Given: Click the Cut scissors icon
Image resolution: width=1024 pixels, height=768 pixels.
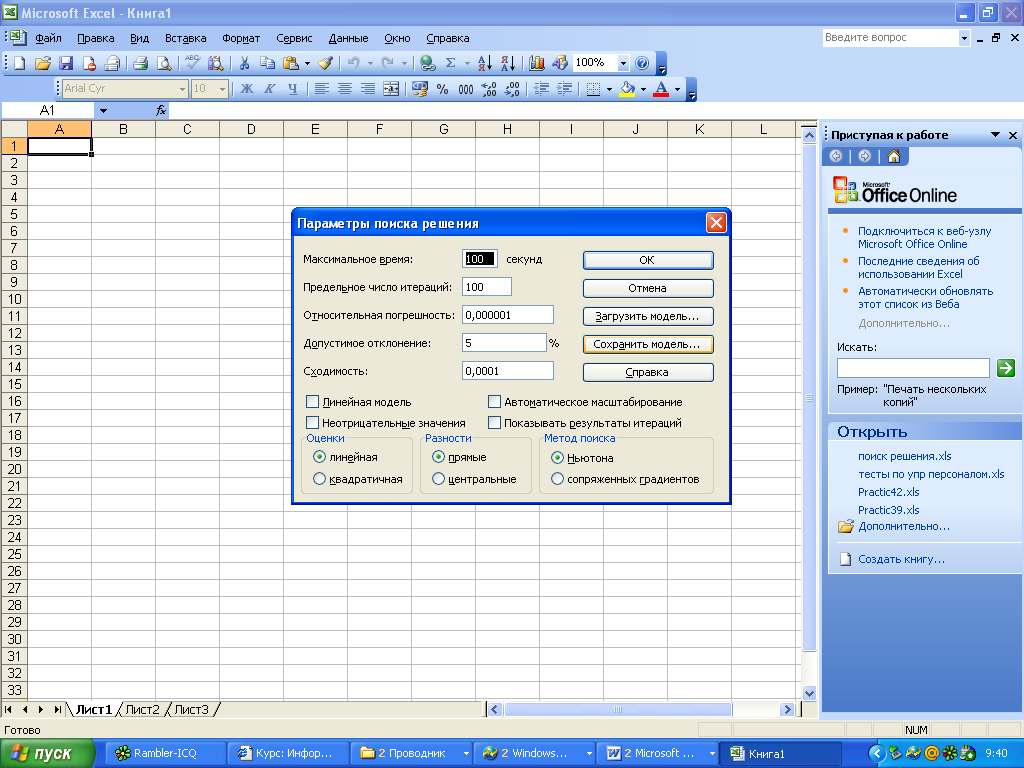Looking at the screenshot, I should 244,63.
